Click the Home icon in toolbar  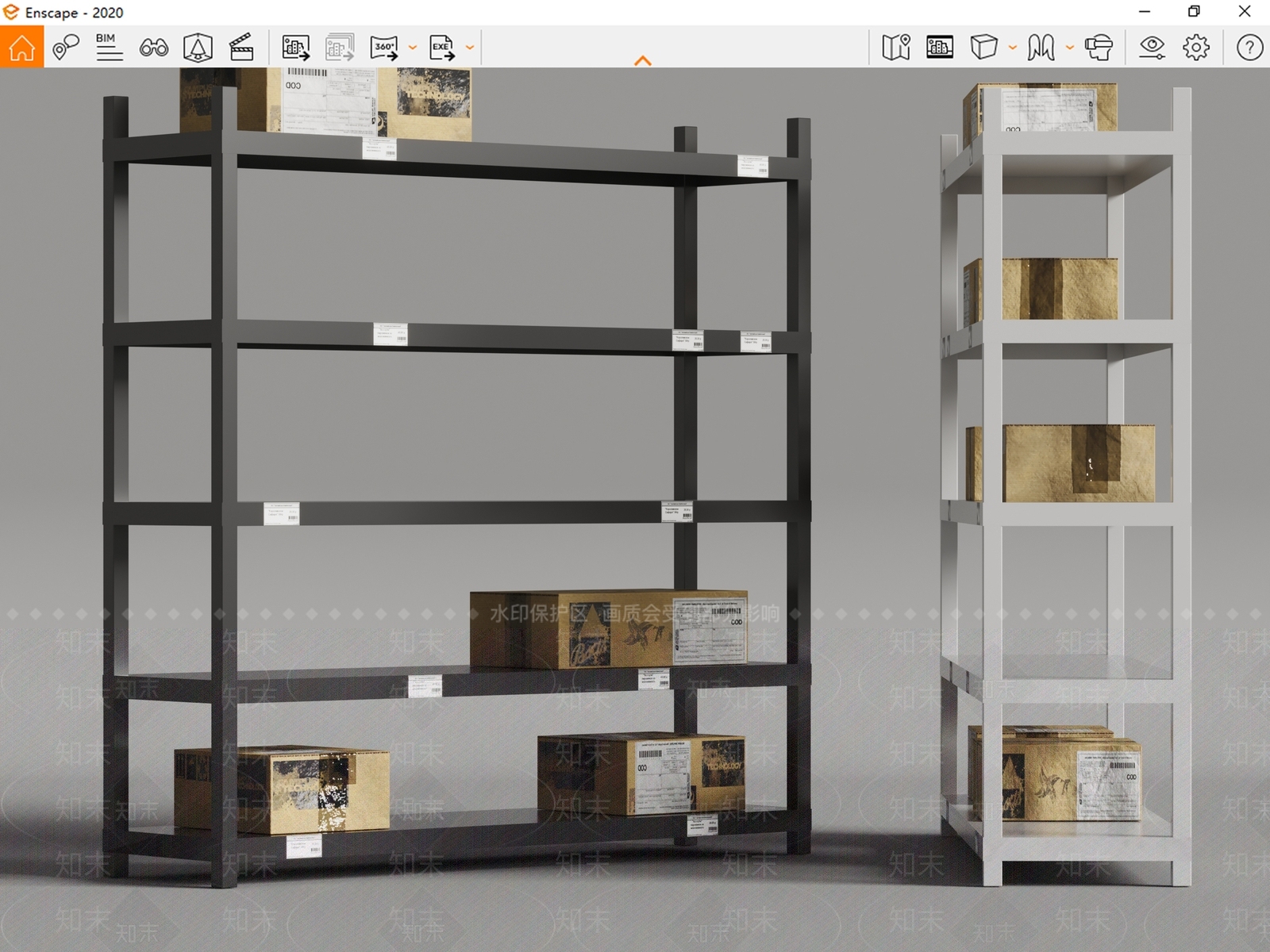21,47
